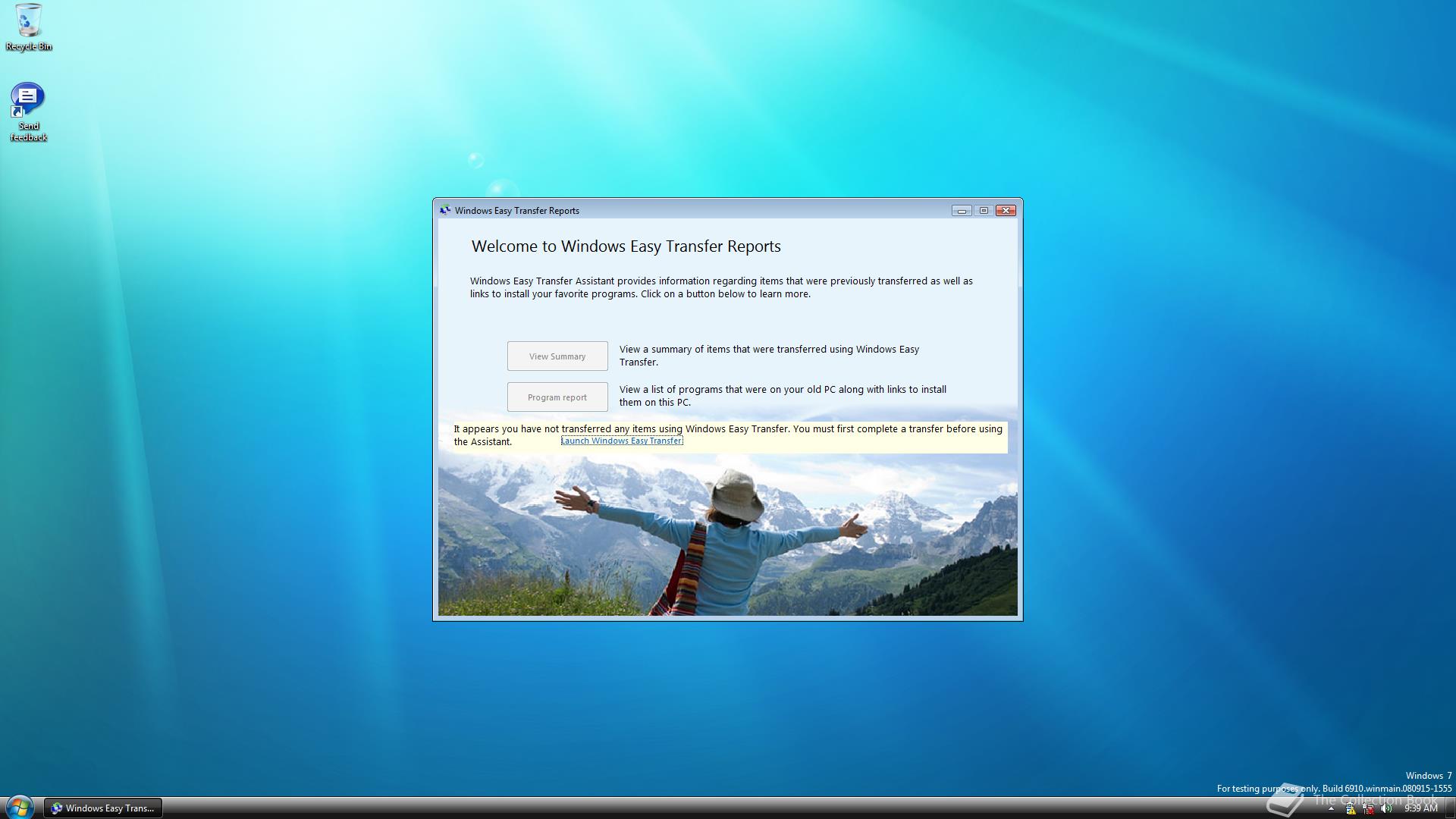
Task: Click the Welcome to Windows Easy Transfer Reports heading
Action: point(626,246)
